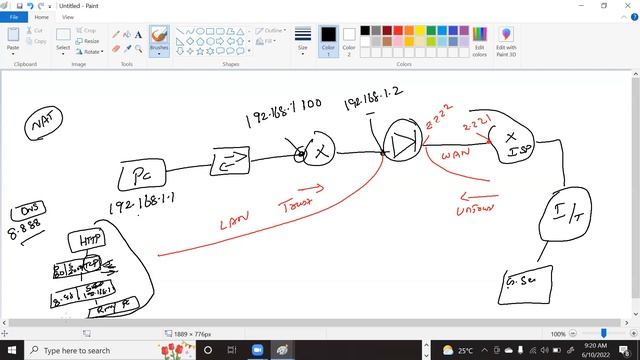640x360 pixels.
Task: Click the Cut scissors button
Action: (x=35, y=31)
